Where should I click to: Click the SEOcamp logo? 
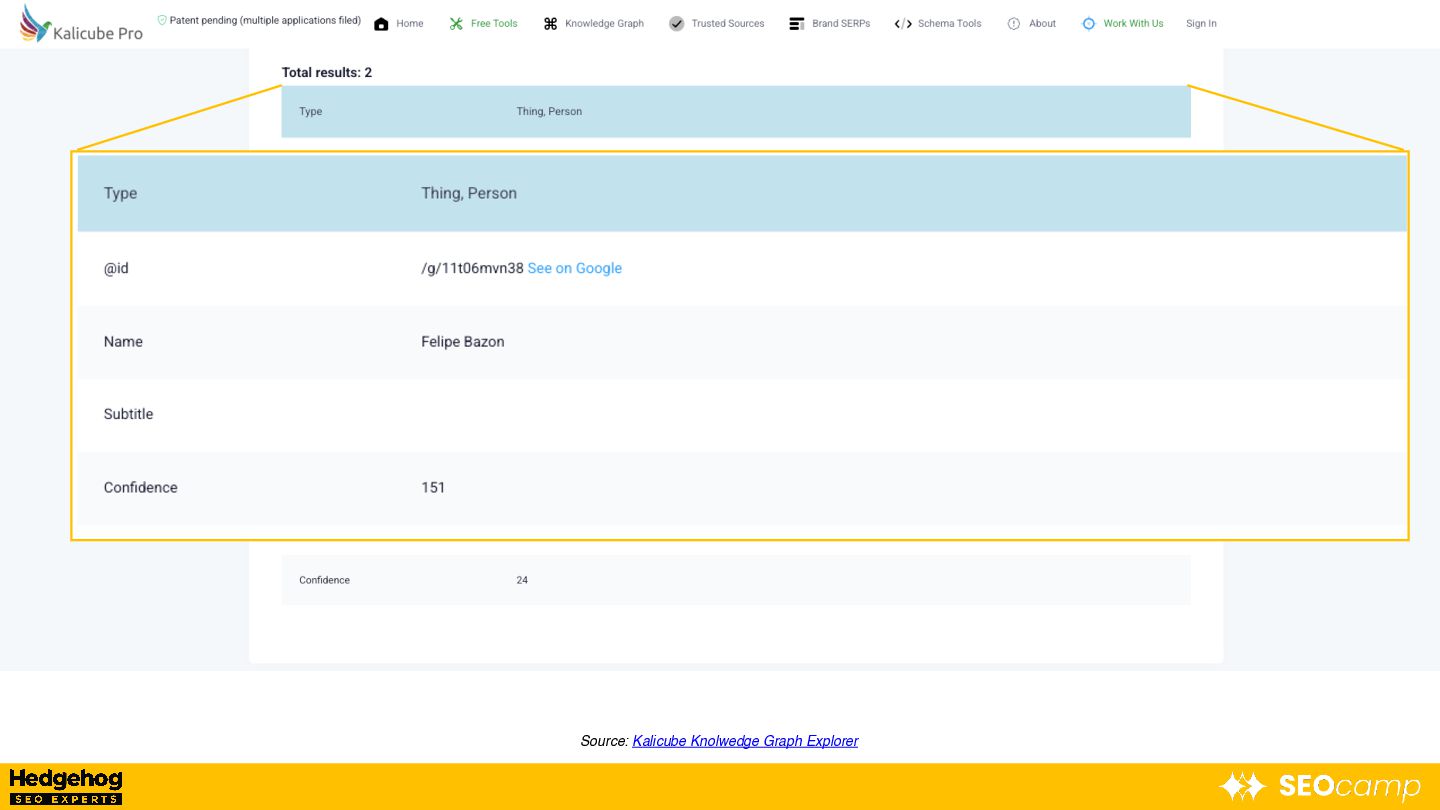1320,787
